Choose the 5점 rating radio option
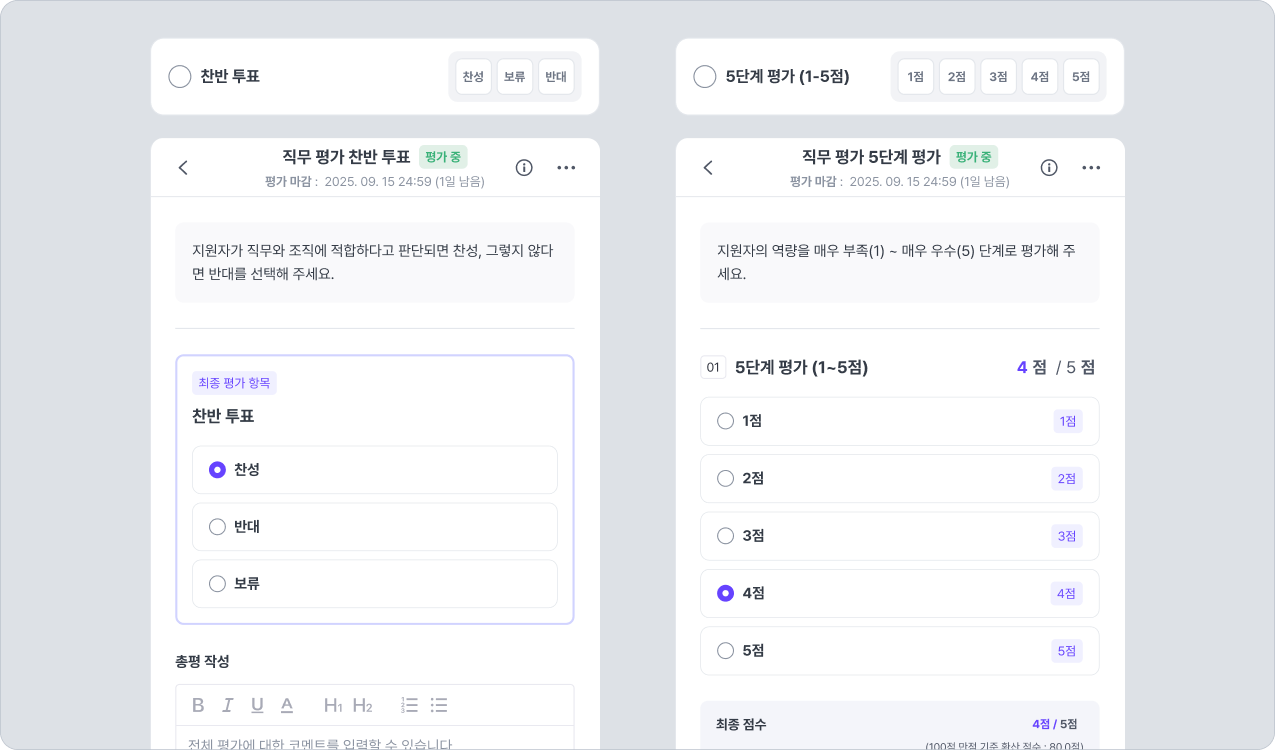 726,650
